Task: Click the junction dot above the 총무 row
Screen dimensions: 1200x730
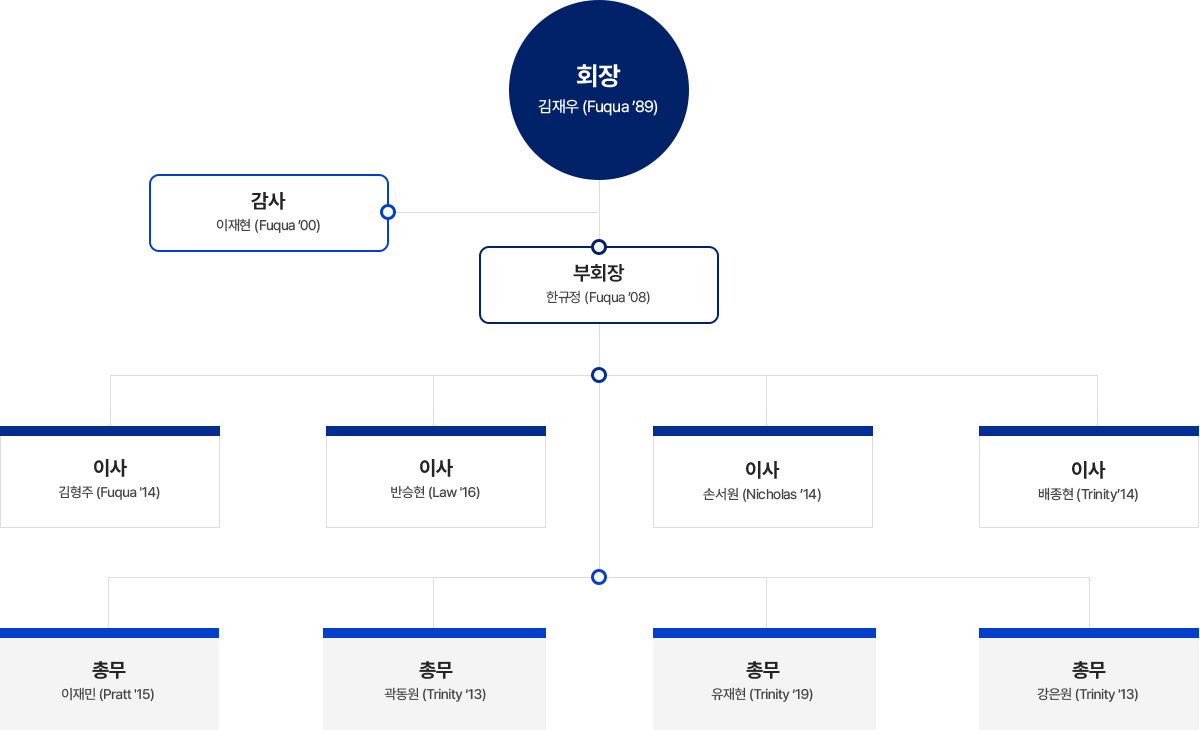Action: coord(599,577)
